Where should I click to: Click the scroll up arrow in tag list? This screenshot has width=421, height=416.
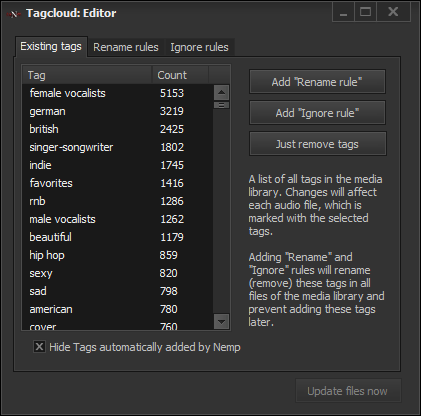221,93
